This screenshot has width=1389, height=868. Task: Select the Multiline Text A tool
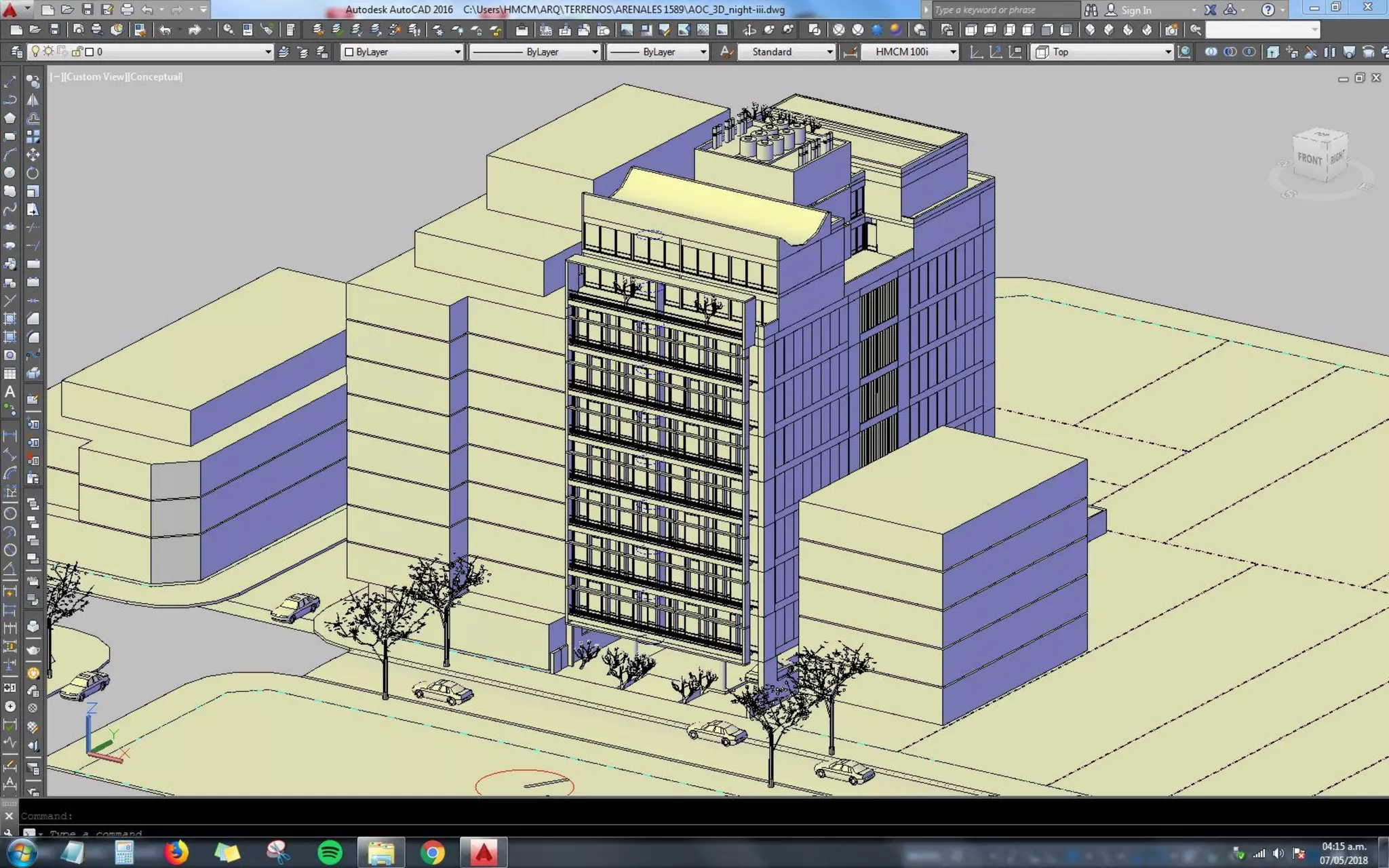click(10, 392)
